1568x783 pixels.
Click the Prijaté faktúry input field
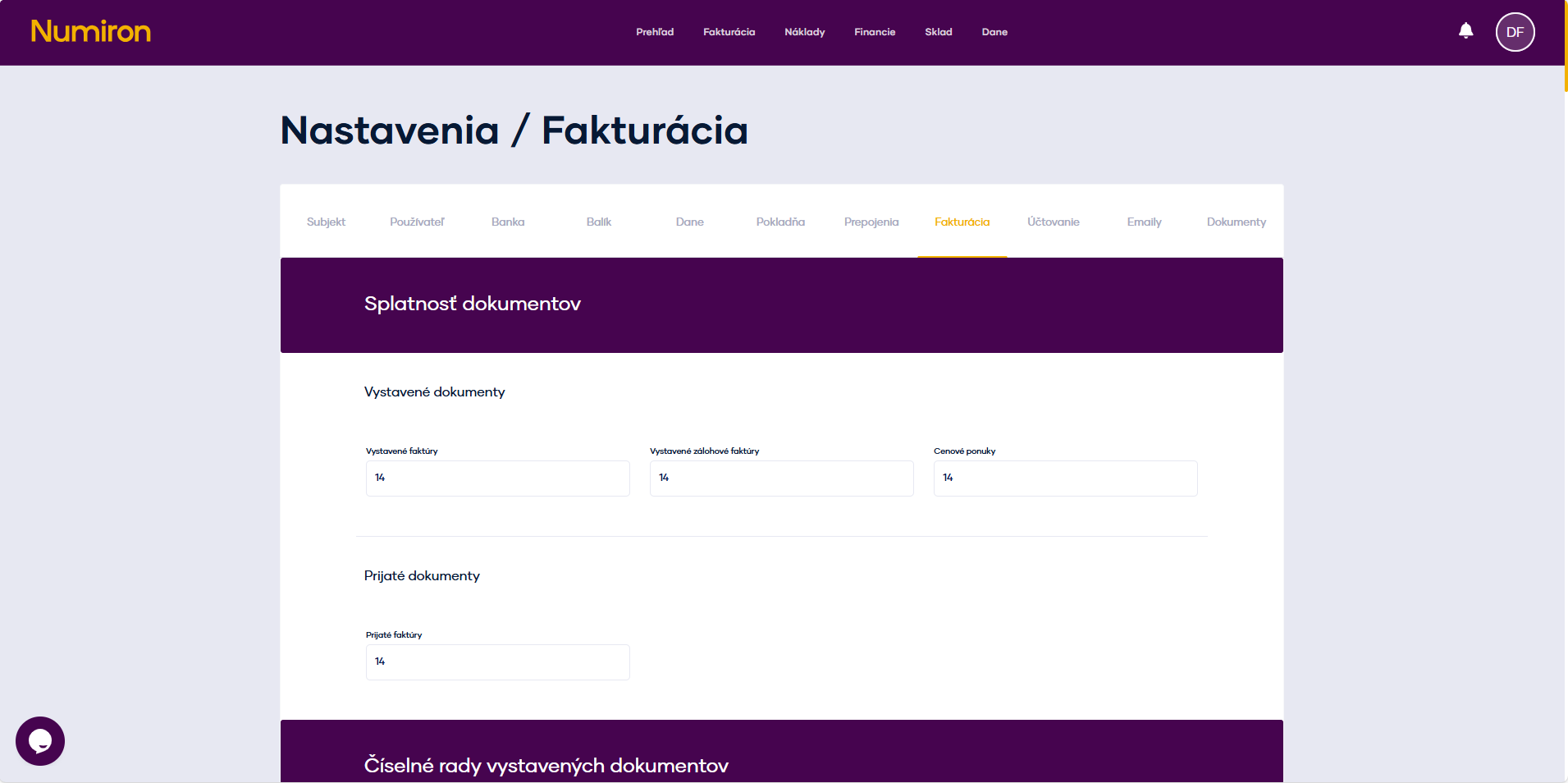pos(497,662)
